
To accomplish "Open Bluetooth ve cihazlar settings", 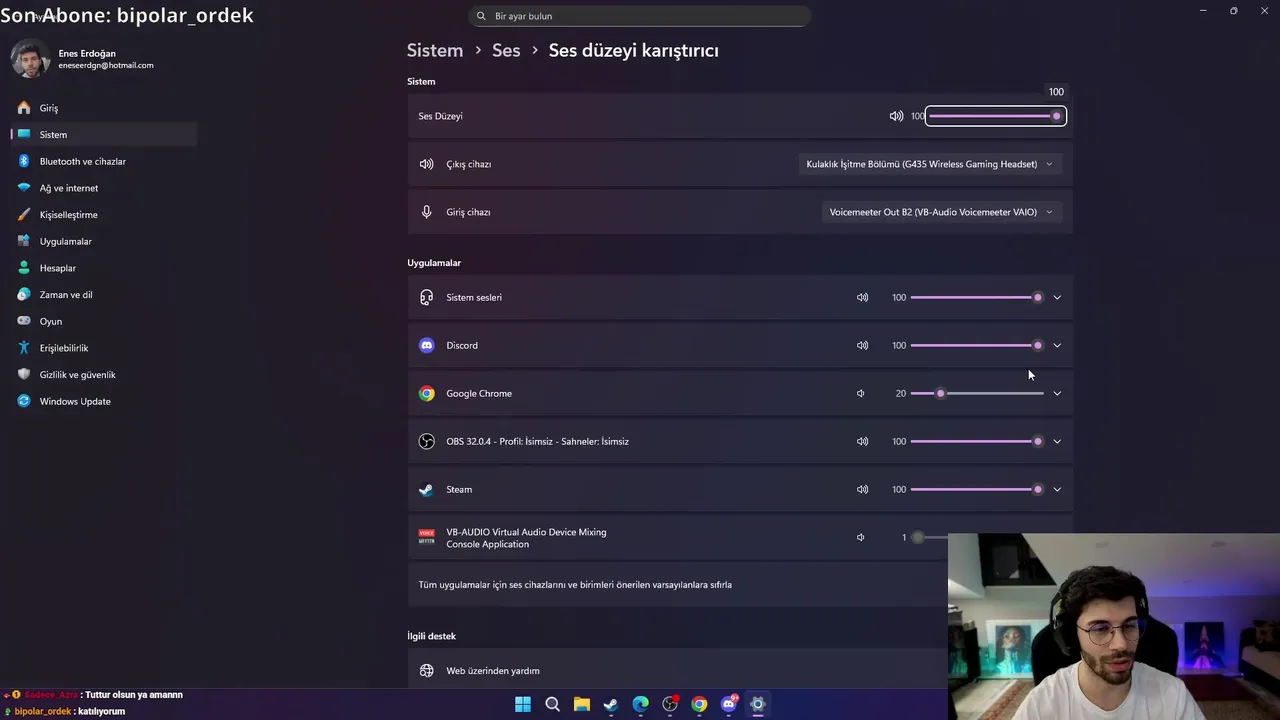I will [x=104, y=161].
